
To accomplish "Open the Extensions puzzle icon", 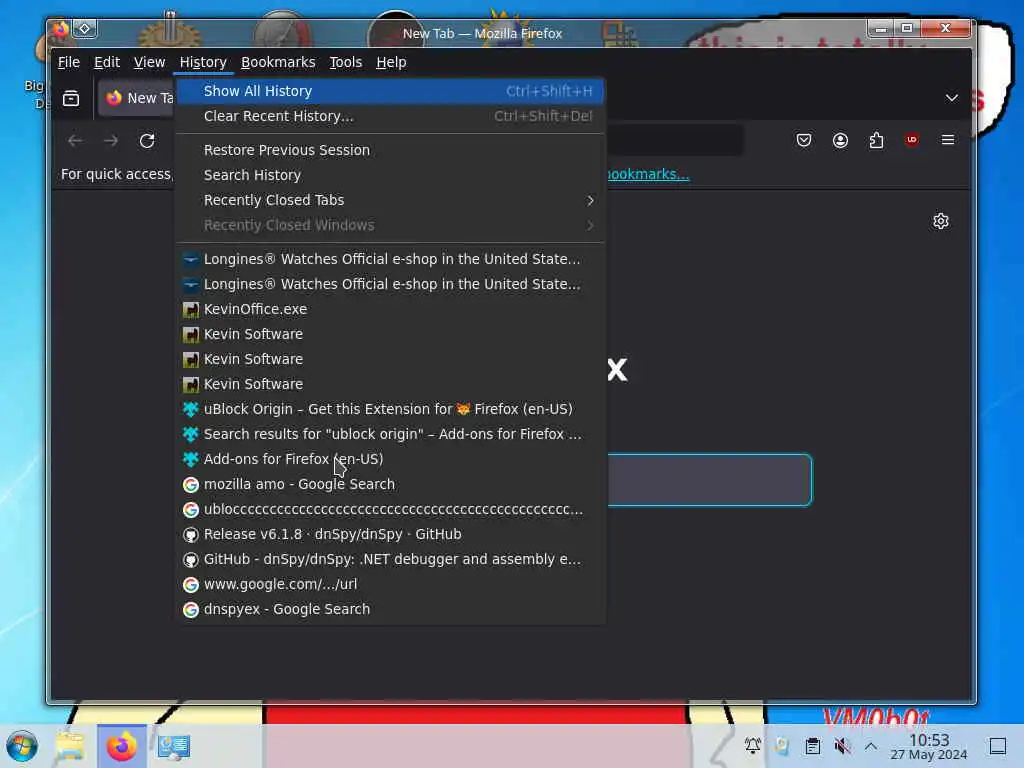I will pos(876,140).
